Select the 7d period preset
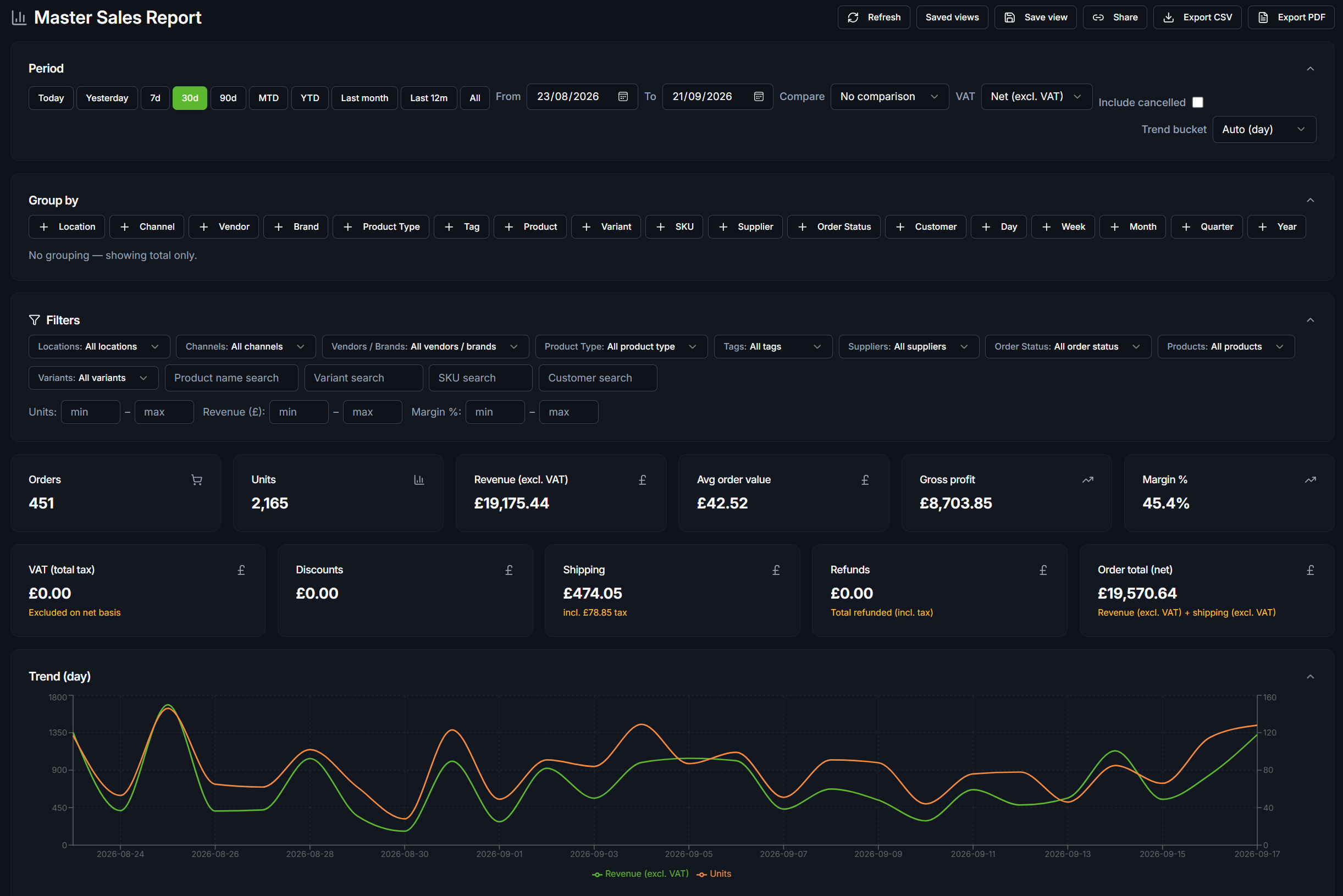Viewport: 1343px width, 896px height. (x=155, y=98)
